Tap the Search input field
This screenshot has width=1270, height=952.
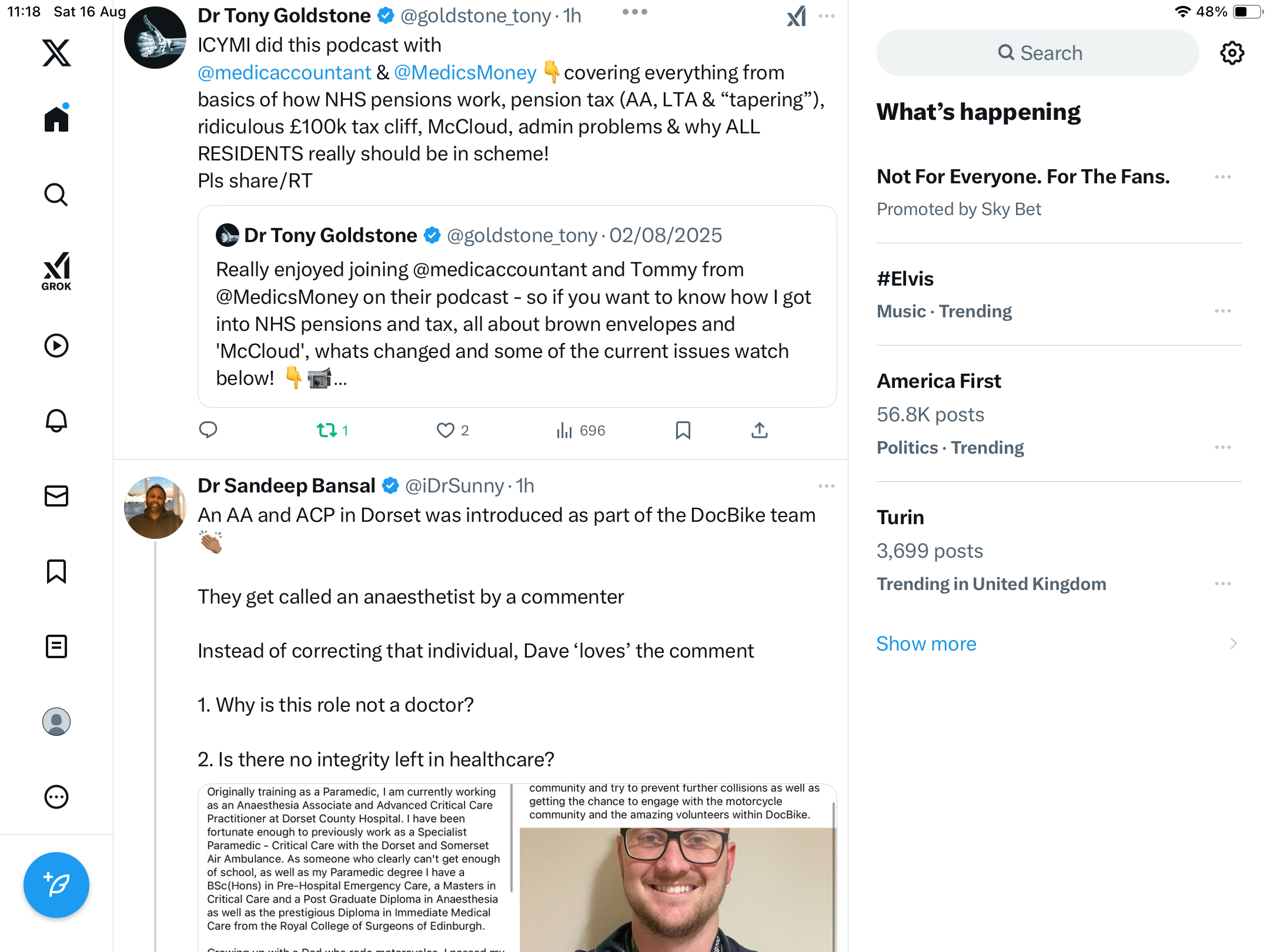pyautogui.click(x=1038, y=53)
